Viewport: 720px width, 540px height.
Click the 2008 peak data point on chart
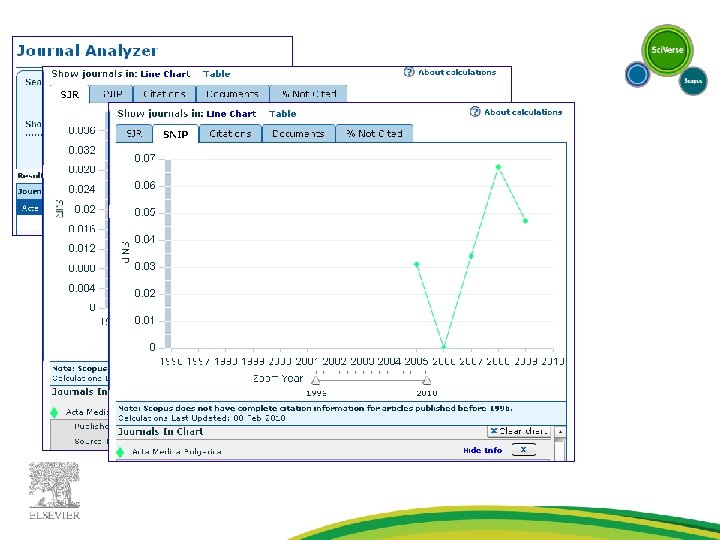[x=498, y=167]
